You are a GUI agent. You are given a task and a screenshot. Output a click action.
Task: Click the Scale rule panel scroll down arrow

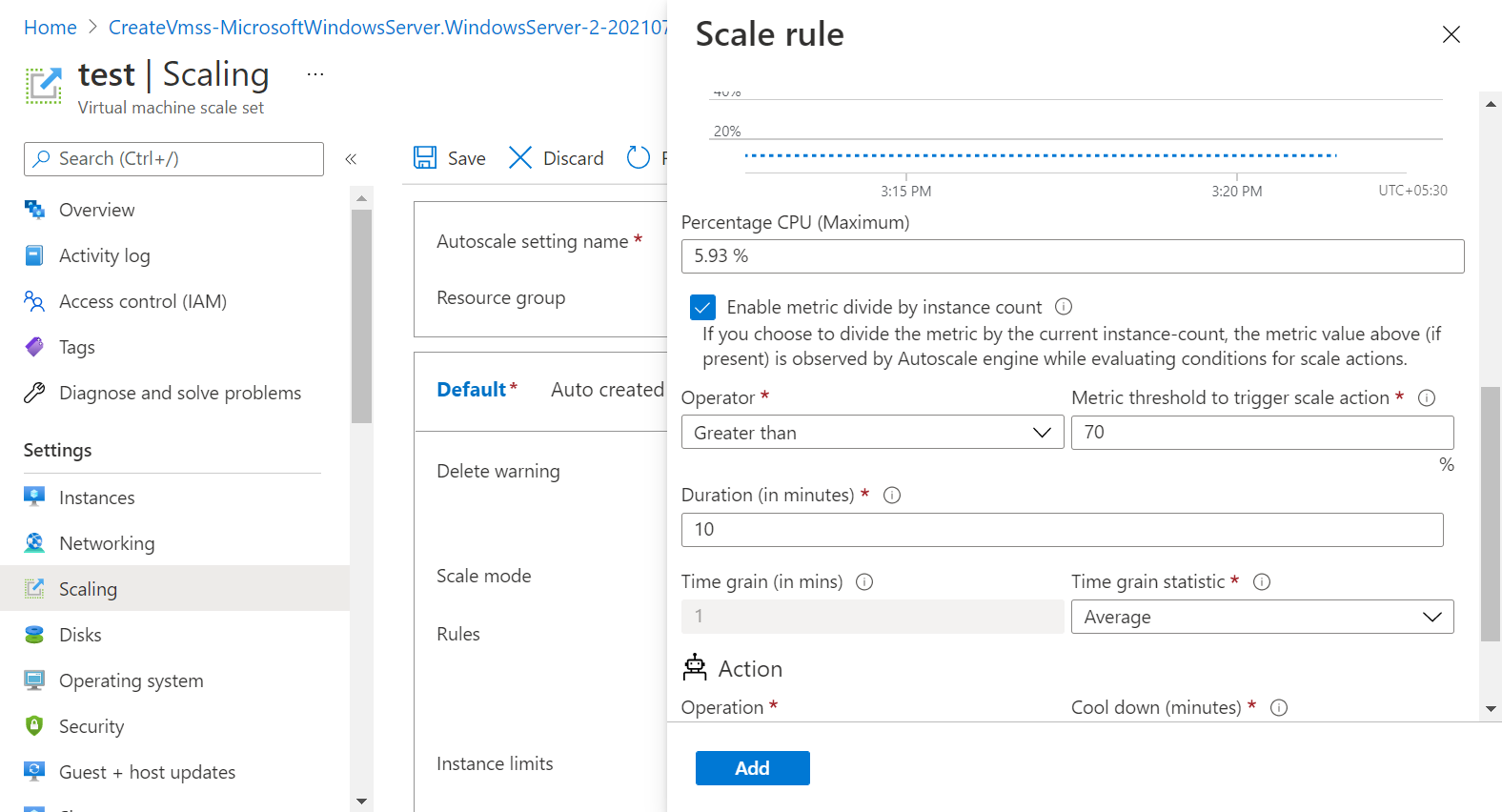(x=1491, y=709)
